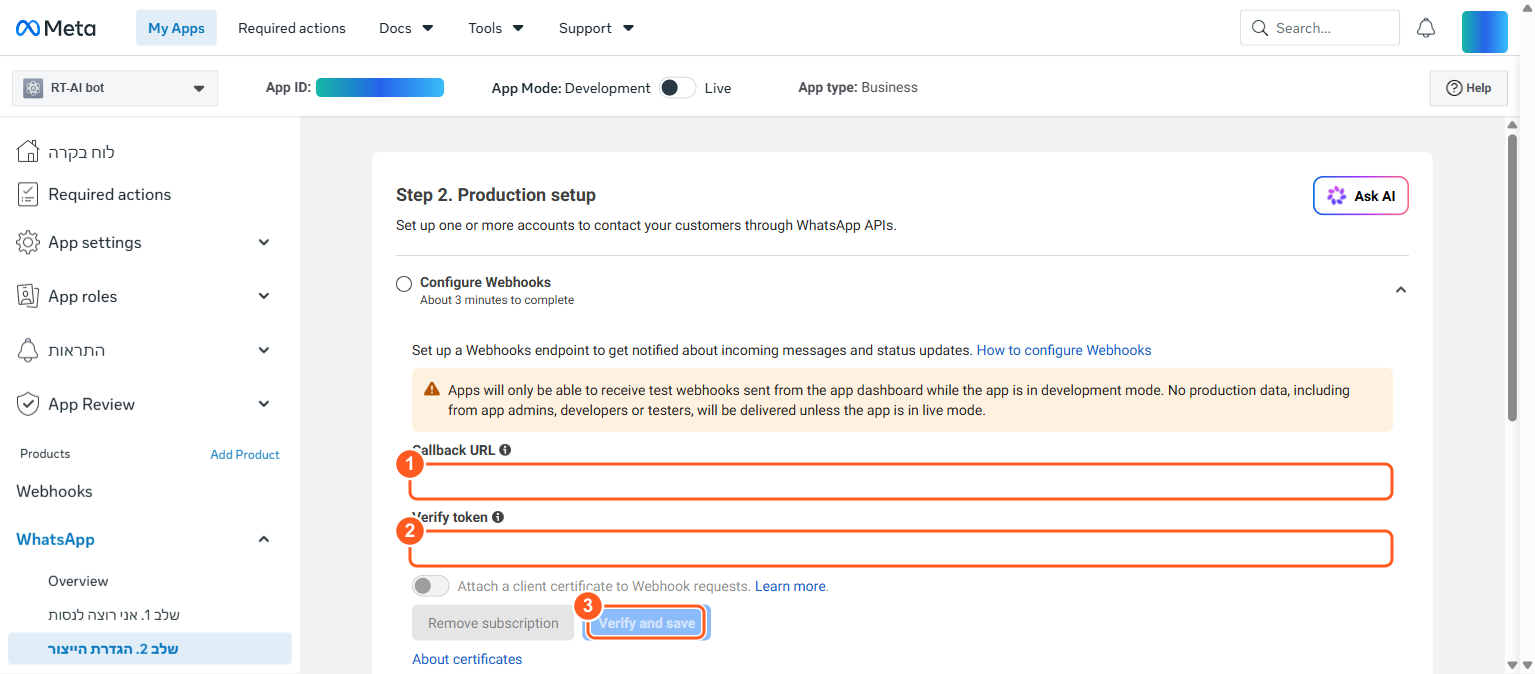This screenshot has width=1535, height=674.
Task: Click the Add Product link
Action: coord(245,454)
